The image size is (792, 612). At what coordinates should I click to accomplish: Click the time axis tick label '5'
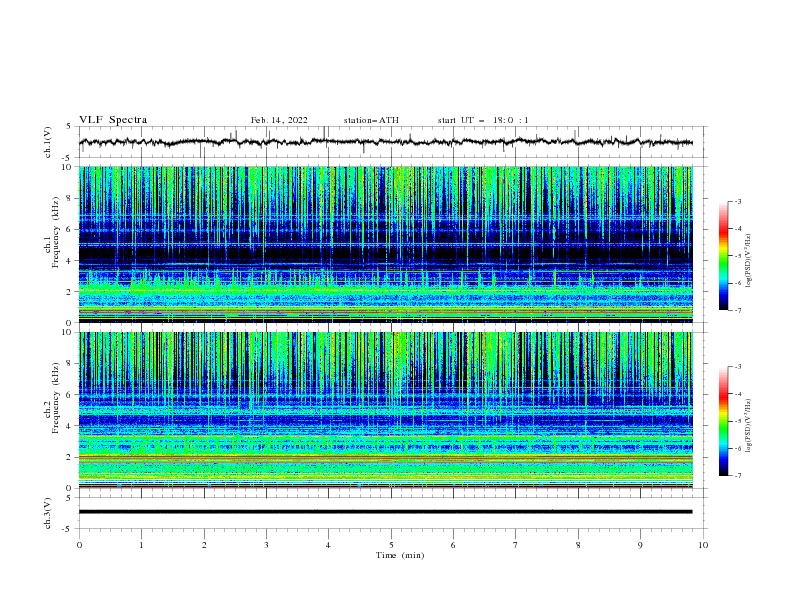click(391, 545)
